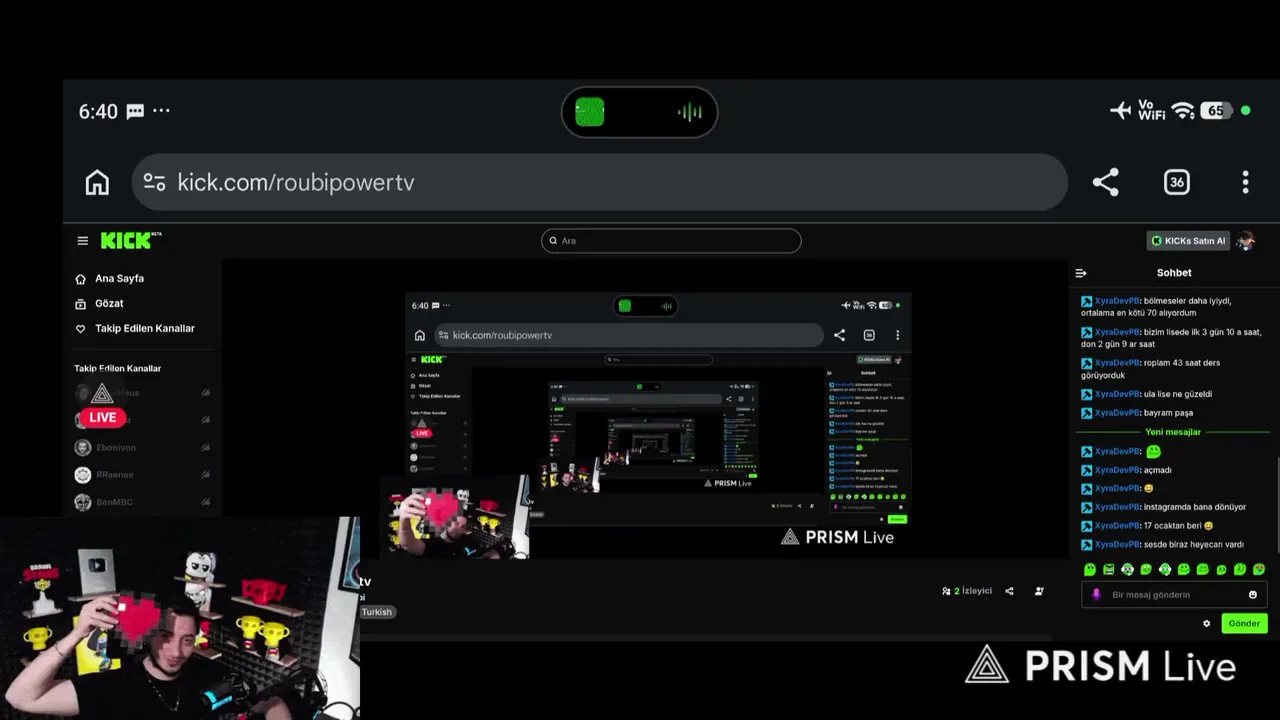The width and height of the screenshot is (1280, 720).
Task: Open Gözat in the sidebar
Action: pos(109,304)
